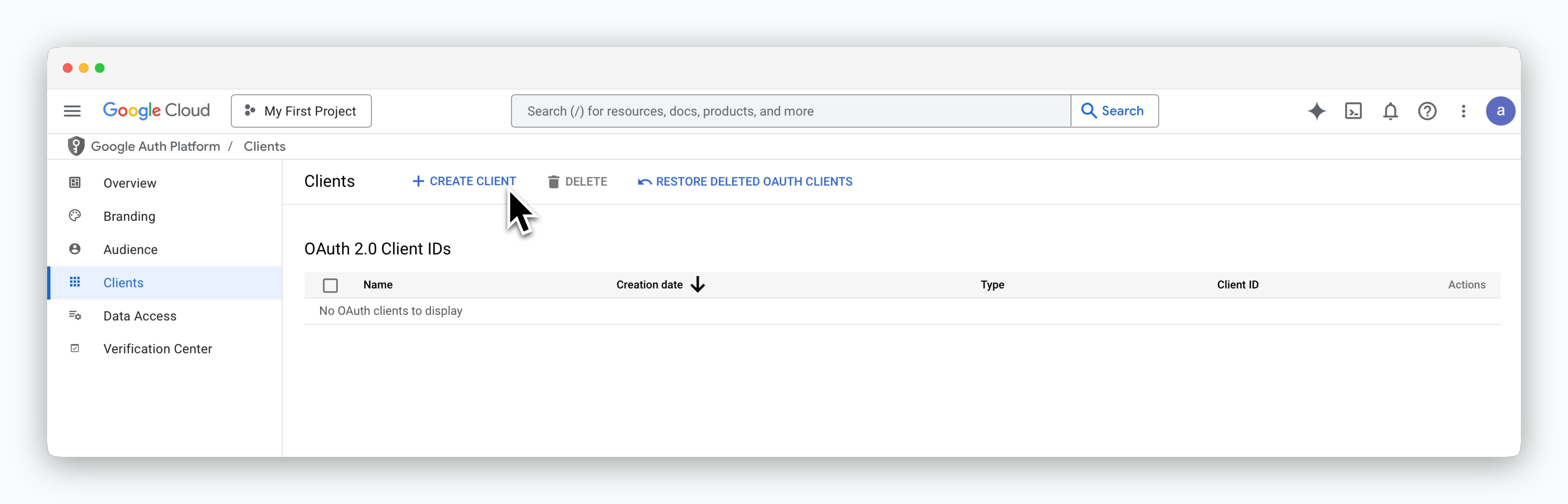Click the Clients grid icon

coord(75,282)
